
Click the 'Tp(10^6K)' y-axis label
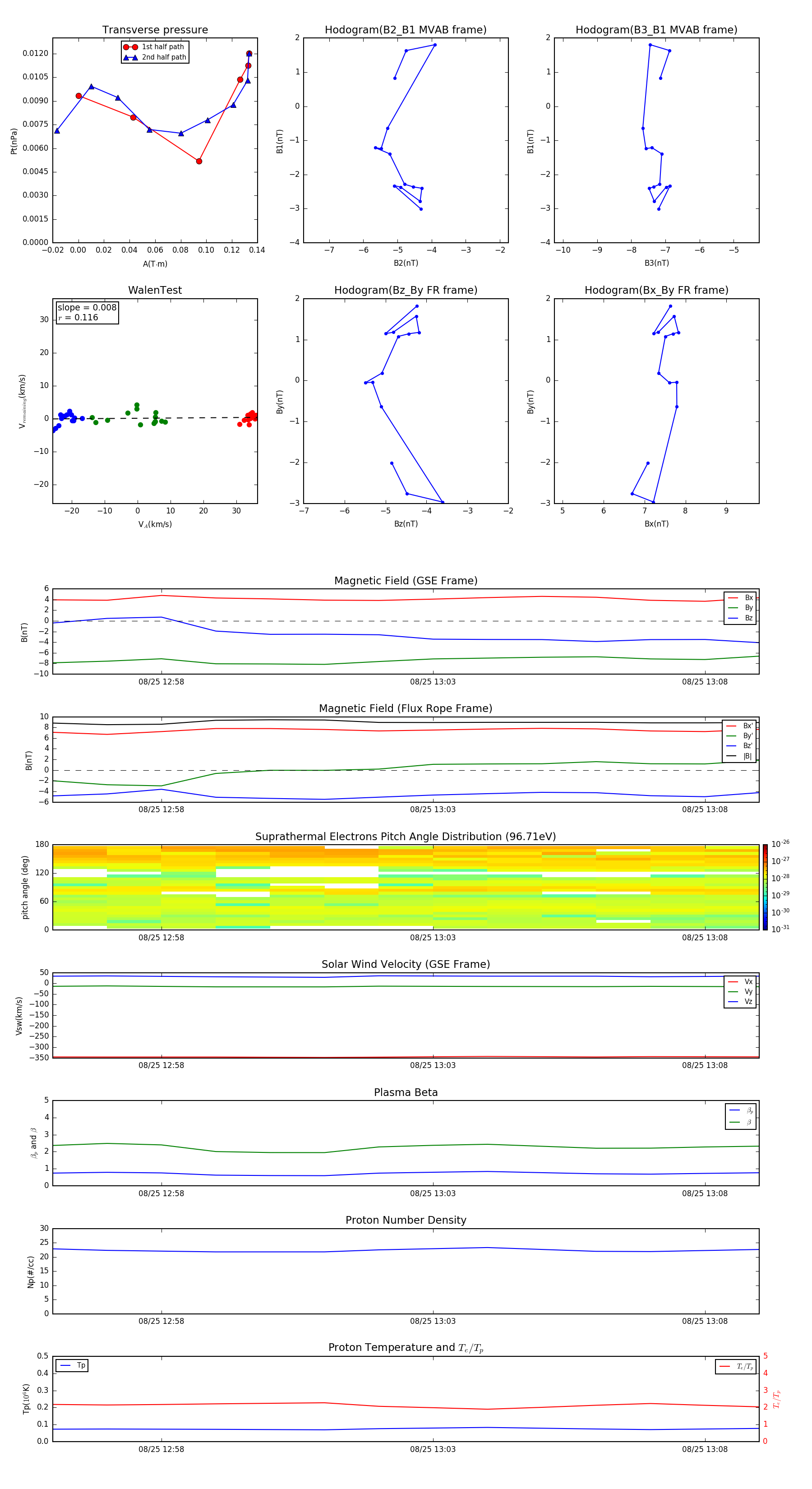(26, 1399)
